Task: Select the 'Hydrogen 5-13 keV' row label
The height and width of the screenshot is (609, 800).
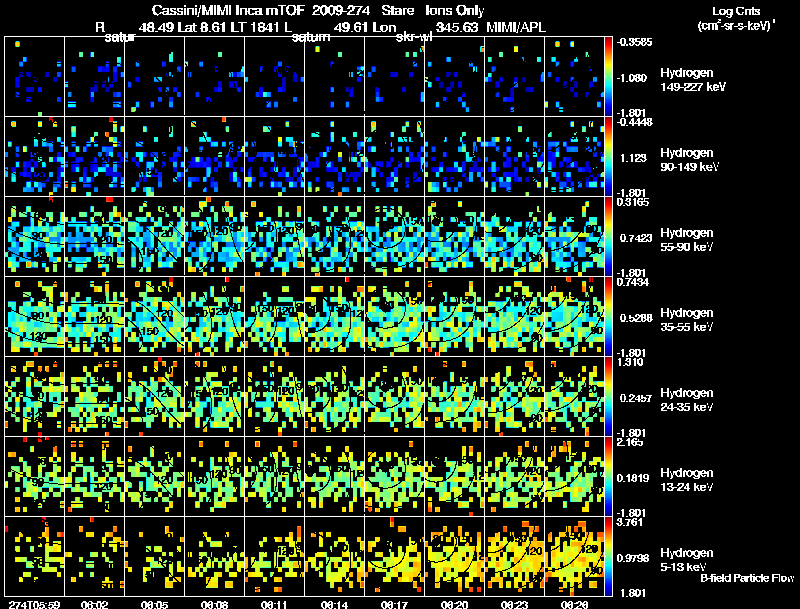Action: (687, 560)
